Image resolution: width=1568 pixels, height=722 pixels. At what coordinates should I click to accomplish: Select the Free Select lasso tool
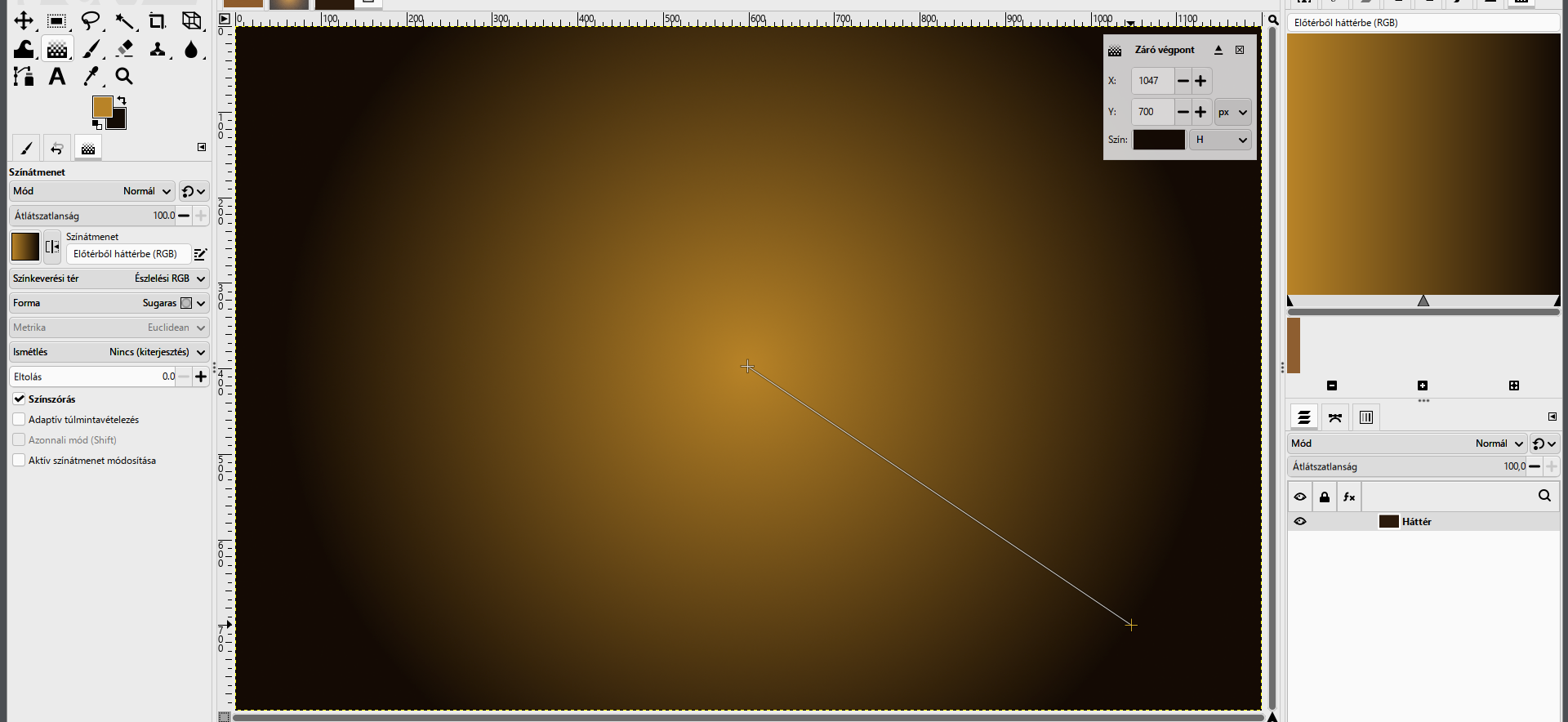tap(91, 21)
